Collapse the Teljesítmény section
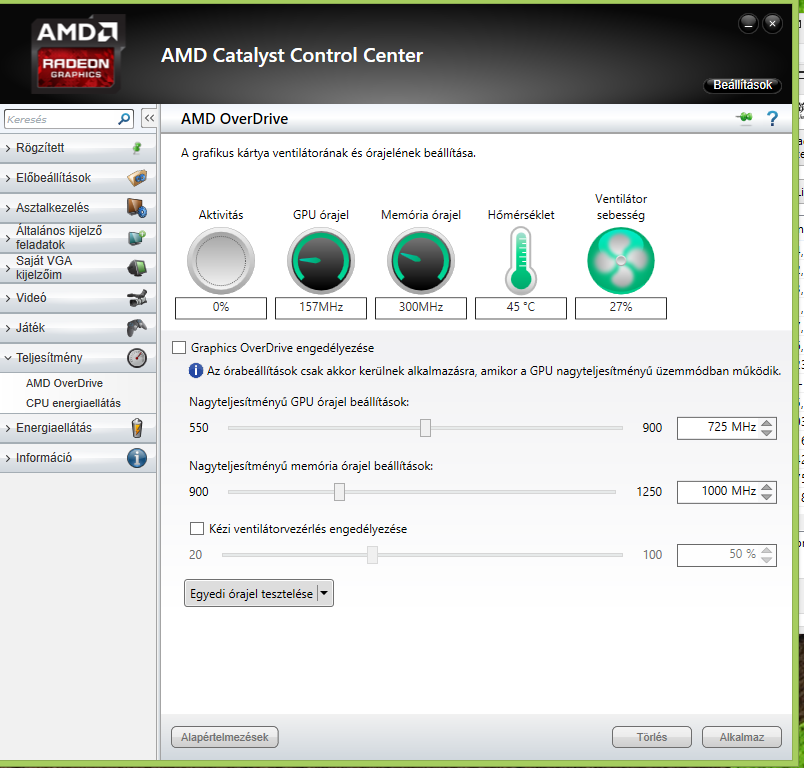The width and height of the screenshot is (804, 768). [8, 358]
